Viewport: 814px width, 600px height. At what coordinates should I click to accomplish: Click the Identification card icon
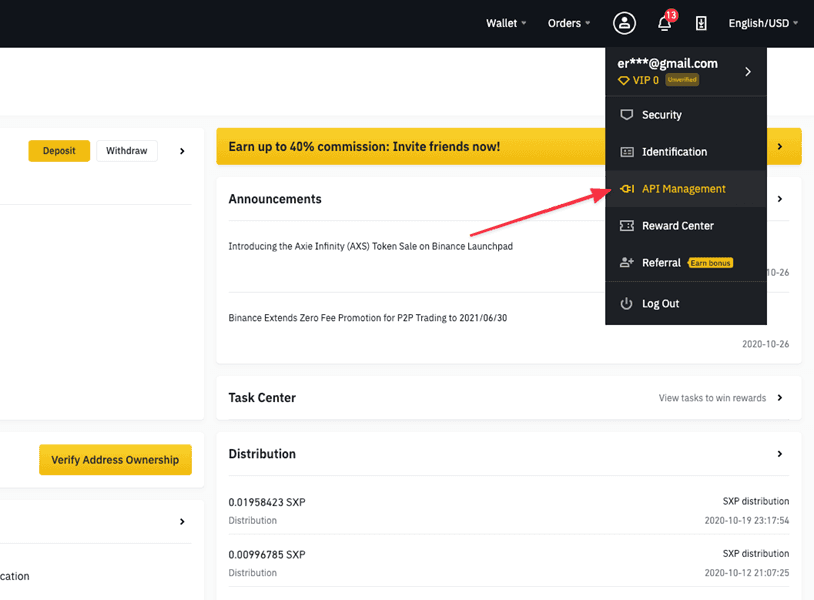tap(627, 152)
